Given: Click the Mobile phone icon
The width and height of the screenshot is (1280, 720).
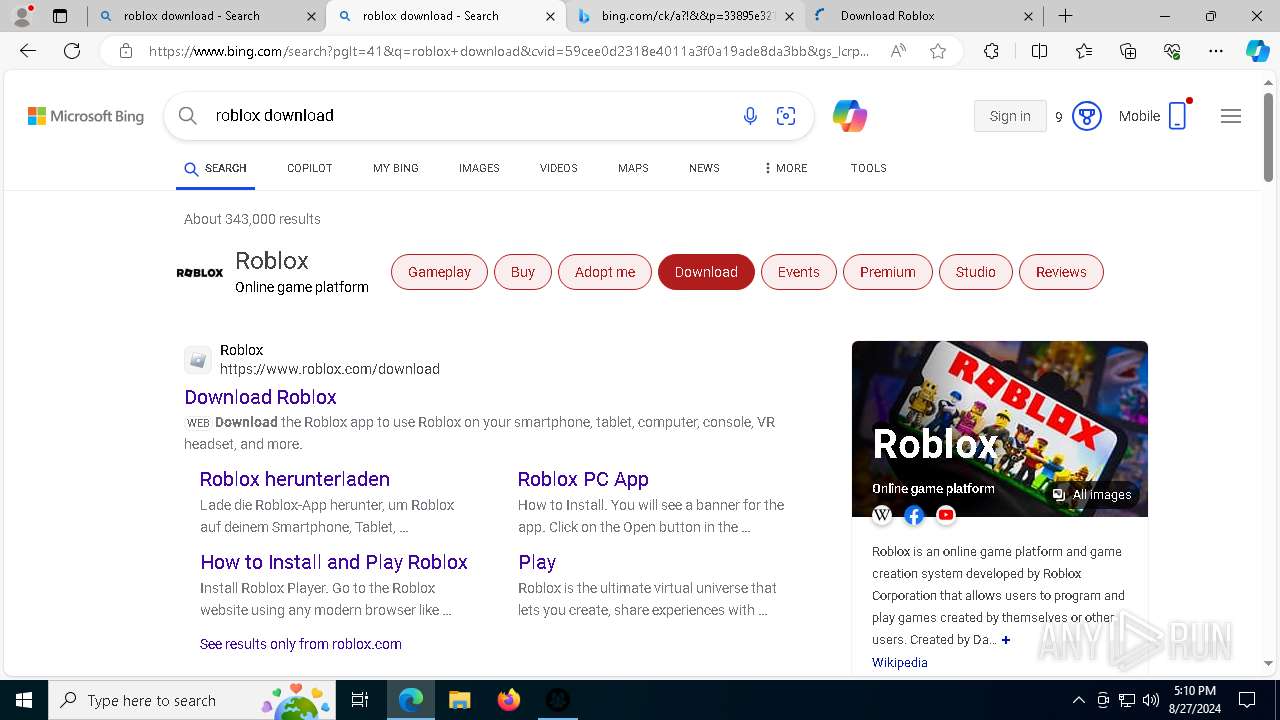Looking at the screenshot, I should coord(1178,116).
